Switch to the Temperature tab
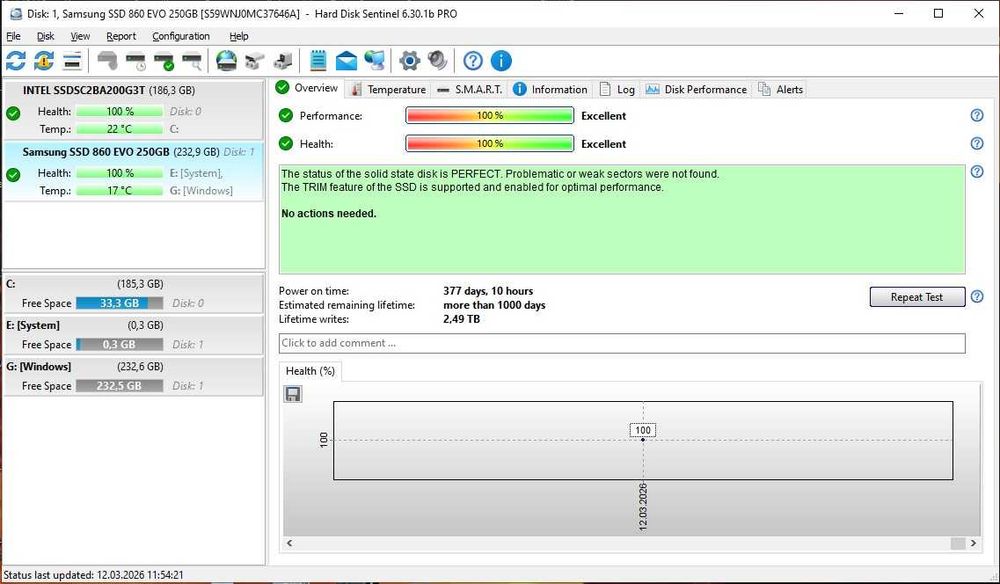Viewport: 1000px width, 584px height. coord(388,89)
